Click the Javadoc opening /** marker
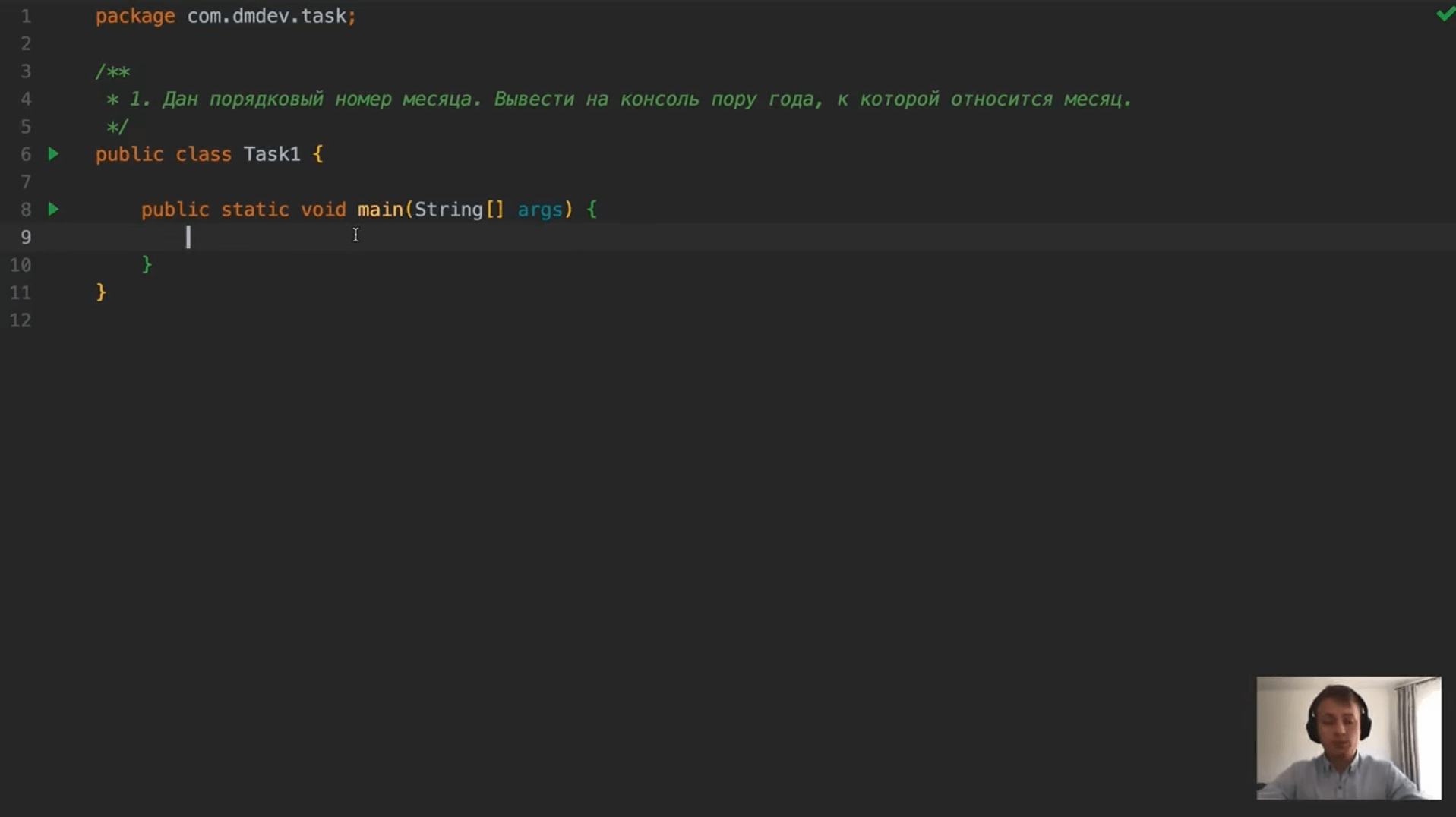 pos(112,71)
